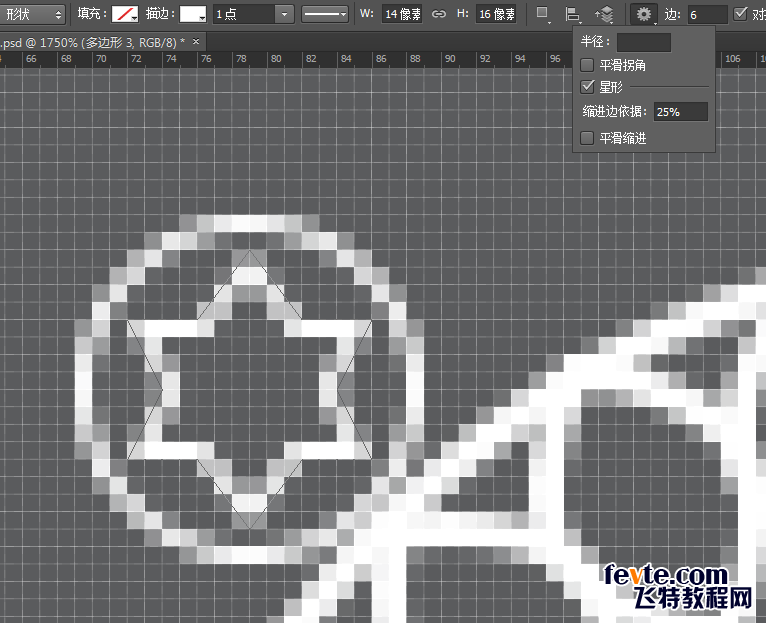Open the polygon options gear icon
The height and width of the screenshot is (623, 766).
coord(643,14)
